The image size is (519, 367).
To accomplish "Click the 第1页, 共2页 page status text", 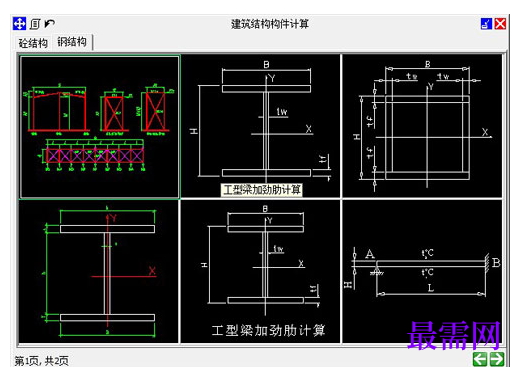I will (41, 361).
